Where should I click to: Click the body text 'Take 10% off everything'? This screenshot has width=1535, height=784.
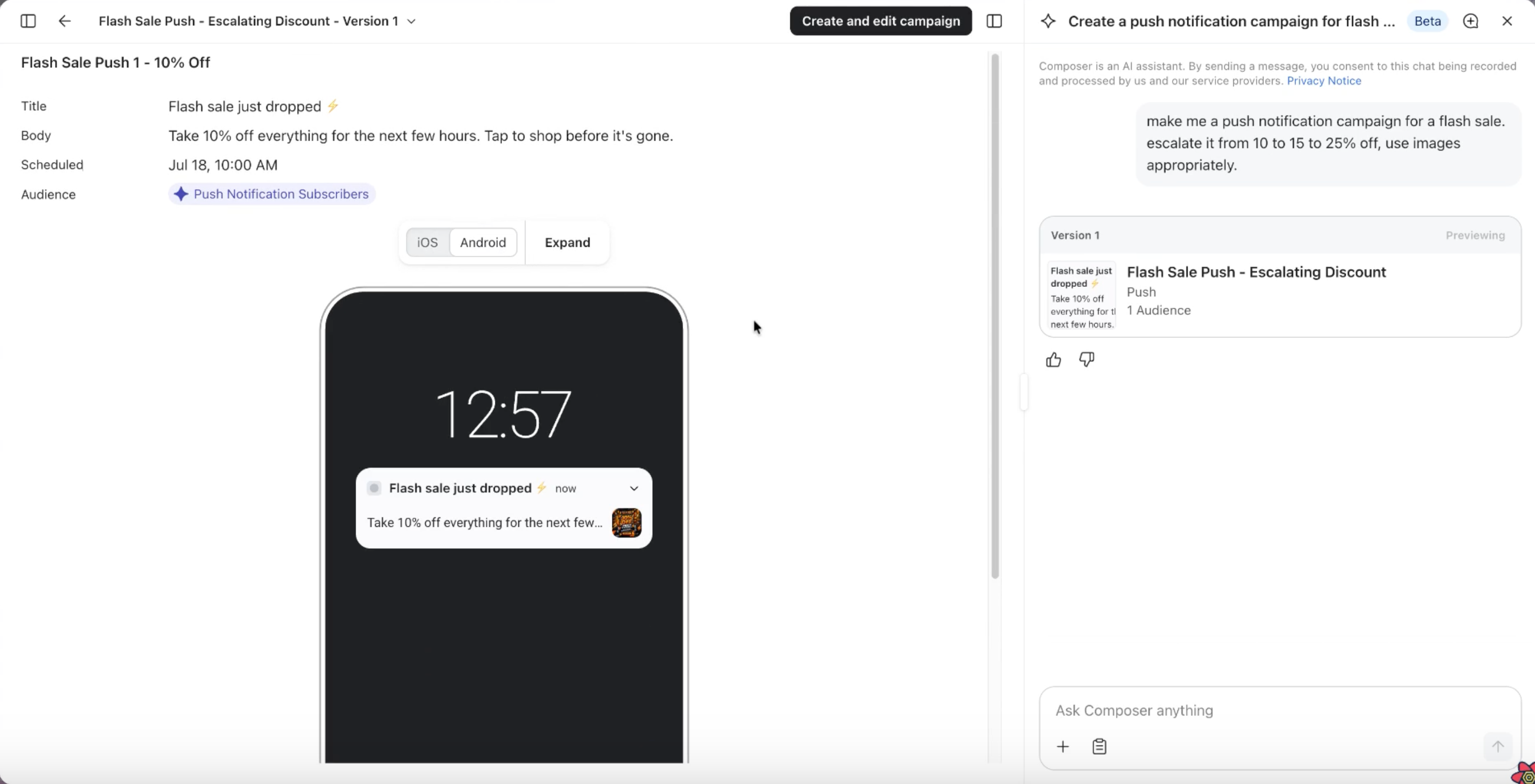420,136
